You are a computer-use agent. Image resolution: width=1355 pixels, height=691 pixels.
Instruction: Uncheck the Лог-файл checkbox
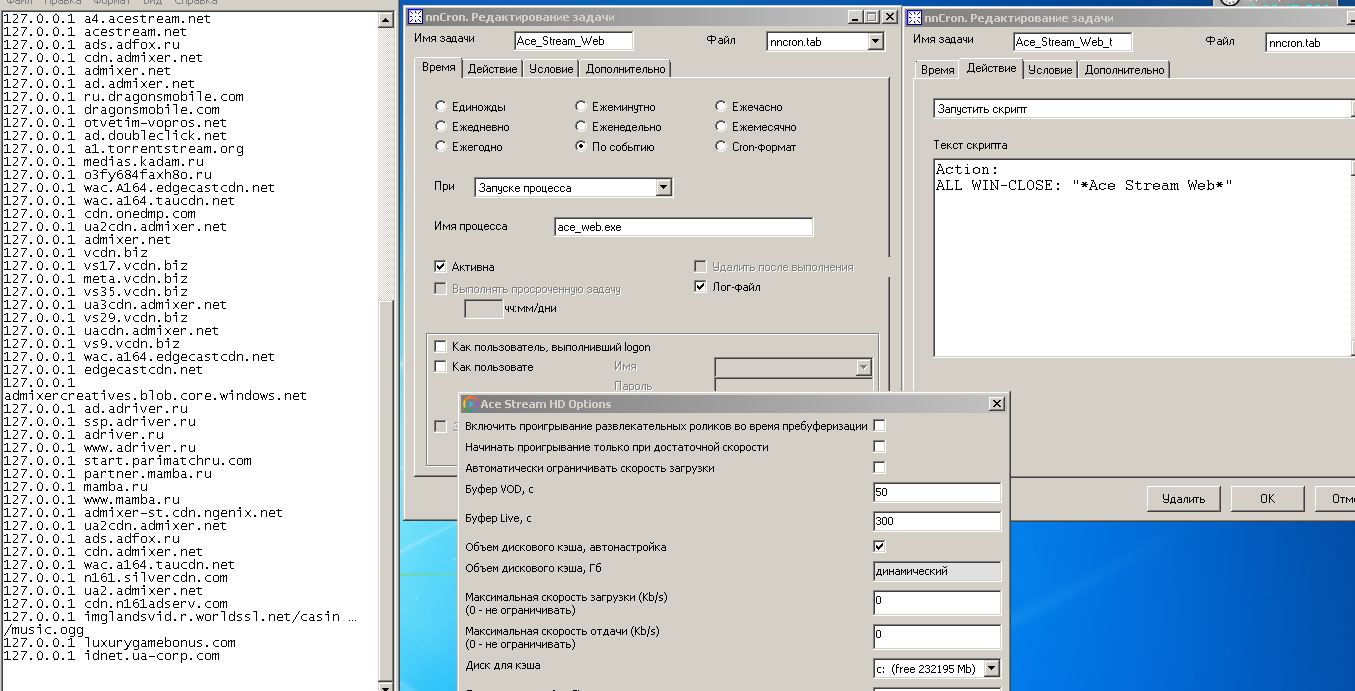pyautogui.click(x=701, y=287)
